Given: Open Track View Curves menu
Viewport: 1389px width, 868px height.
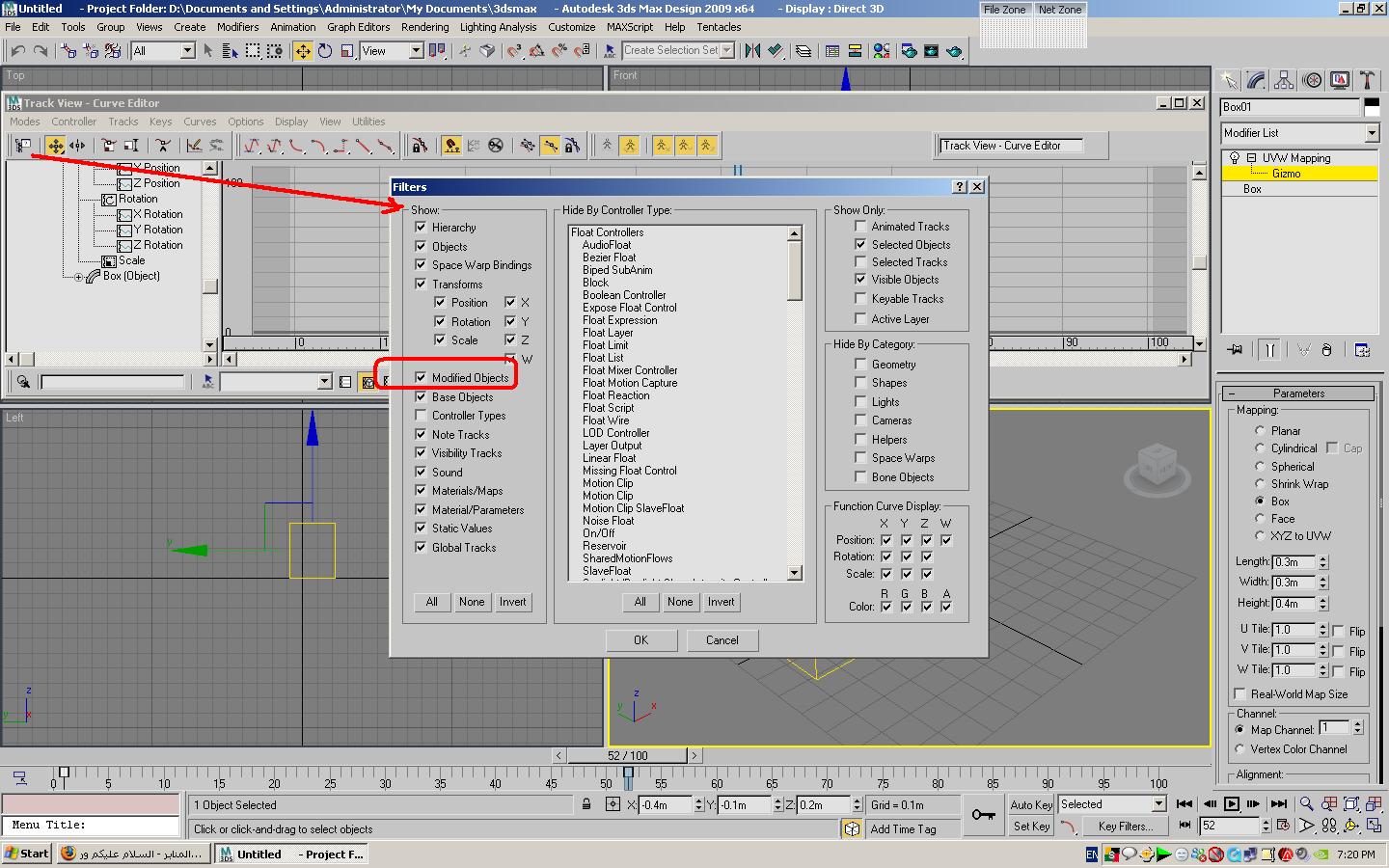Looking at the screenshot, I should coord(200,122).
